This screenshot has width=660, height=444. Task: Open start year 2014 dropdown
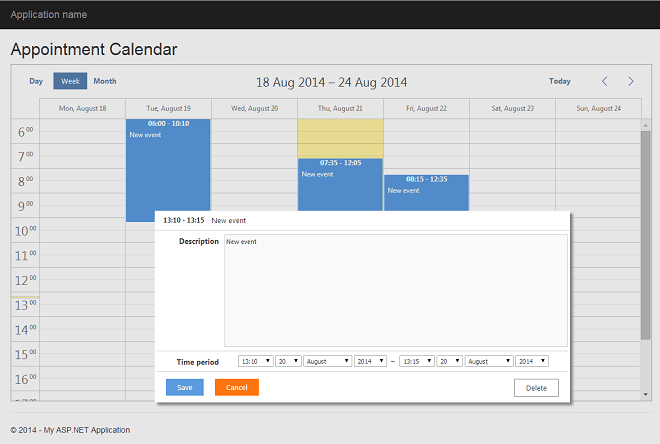[x=369, y=361]
